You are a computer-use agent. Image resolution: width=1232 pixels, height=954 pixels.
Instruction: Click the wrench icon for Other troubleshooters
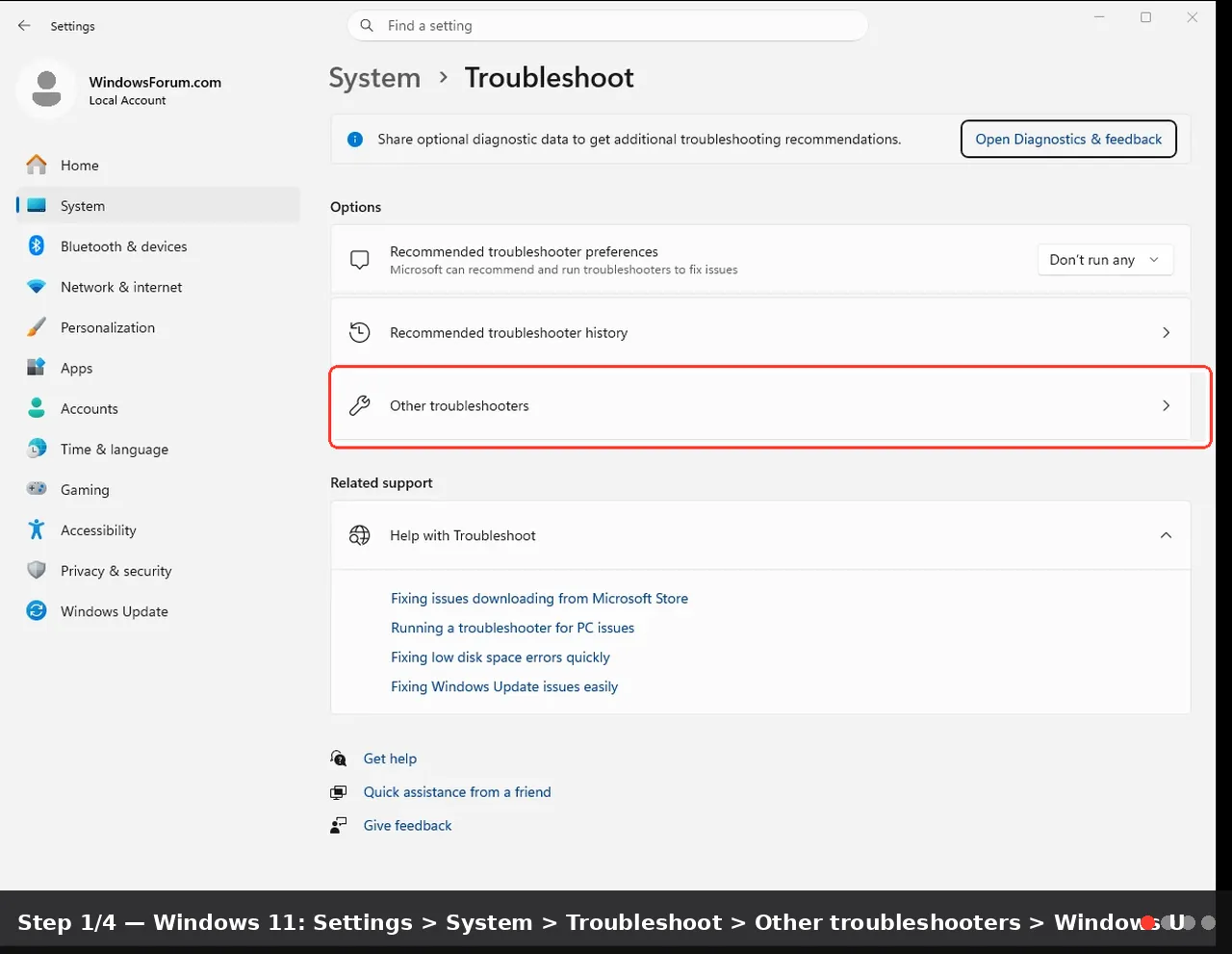(360, 405)
